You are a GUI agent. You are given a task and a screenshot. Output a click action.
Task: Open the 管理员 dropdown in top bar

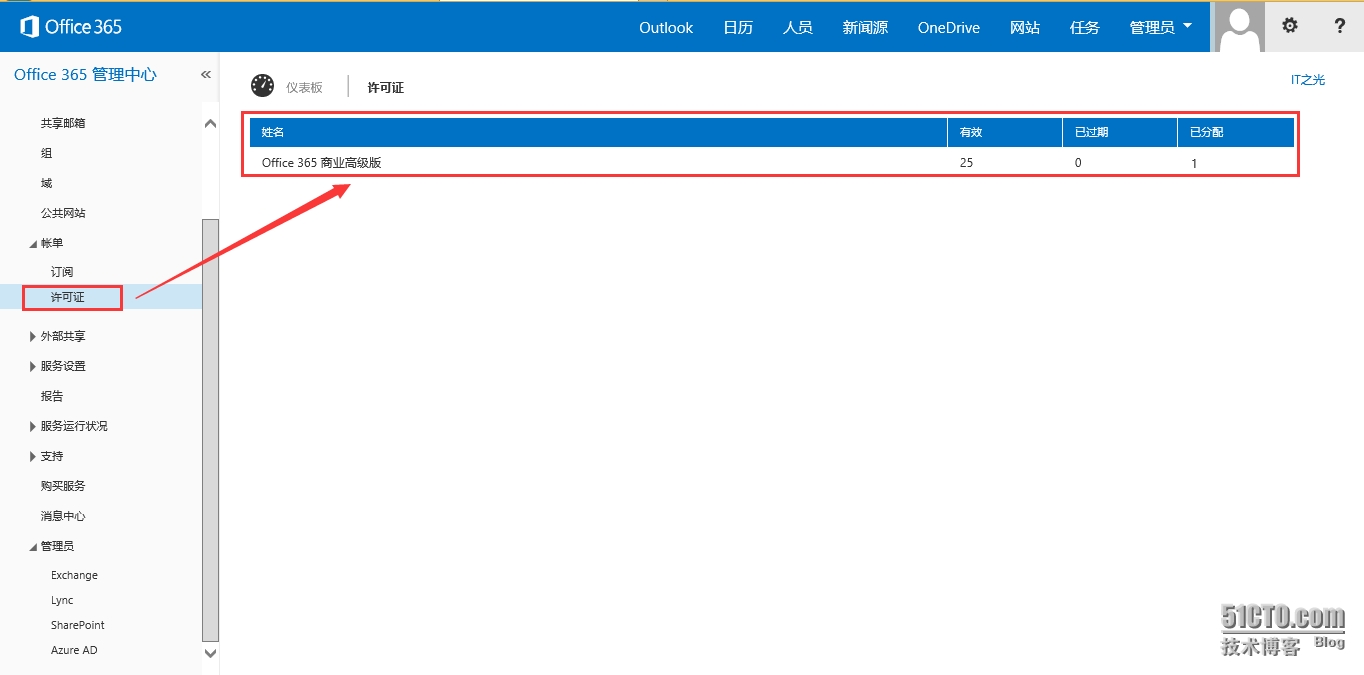click(1160, 27)
